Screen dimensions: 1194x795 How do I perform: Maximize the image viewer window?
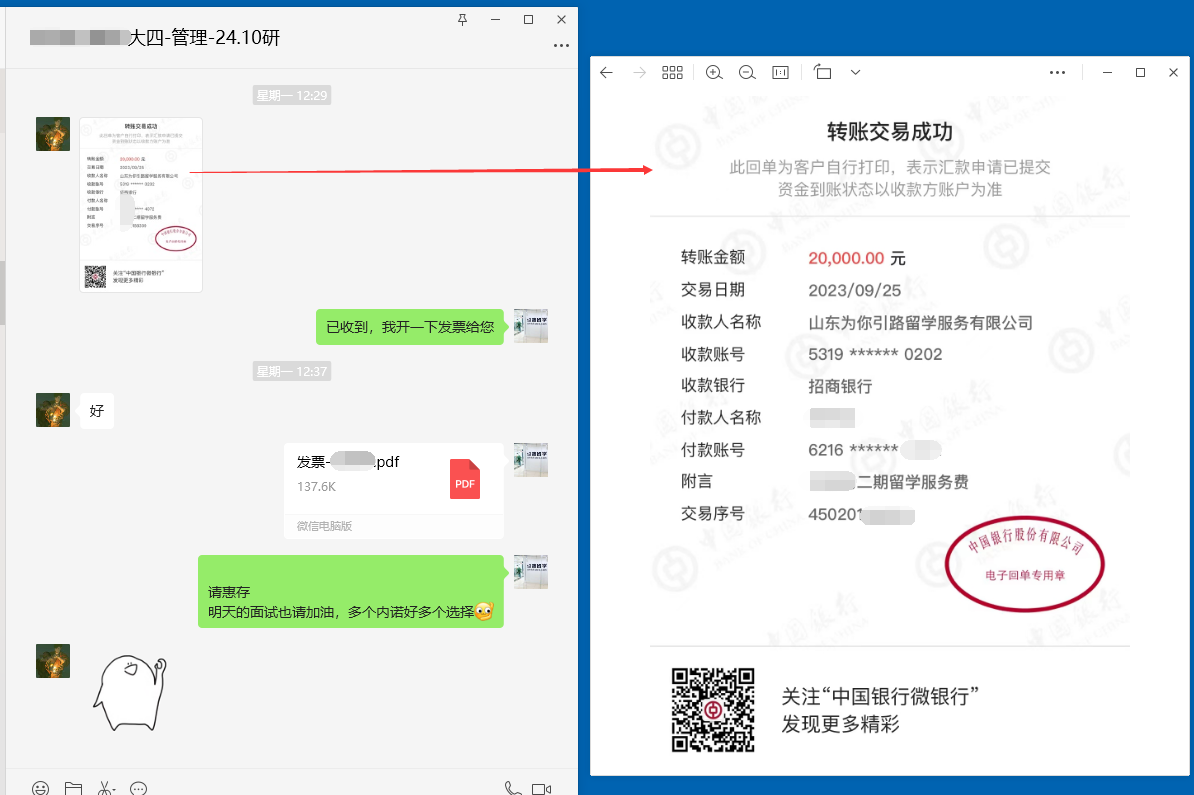[1140, 72]
